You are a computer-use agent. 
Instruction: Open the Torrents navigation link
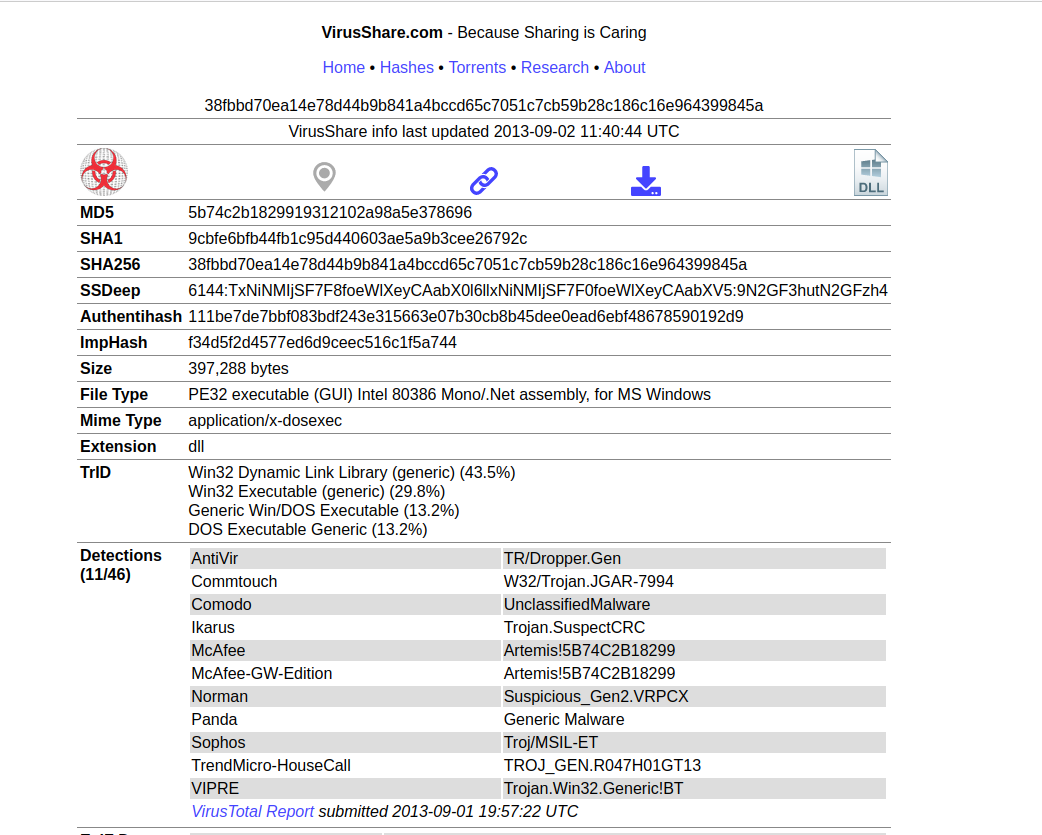point(477,68)
